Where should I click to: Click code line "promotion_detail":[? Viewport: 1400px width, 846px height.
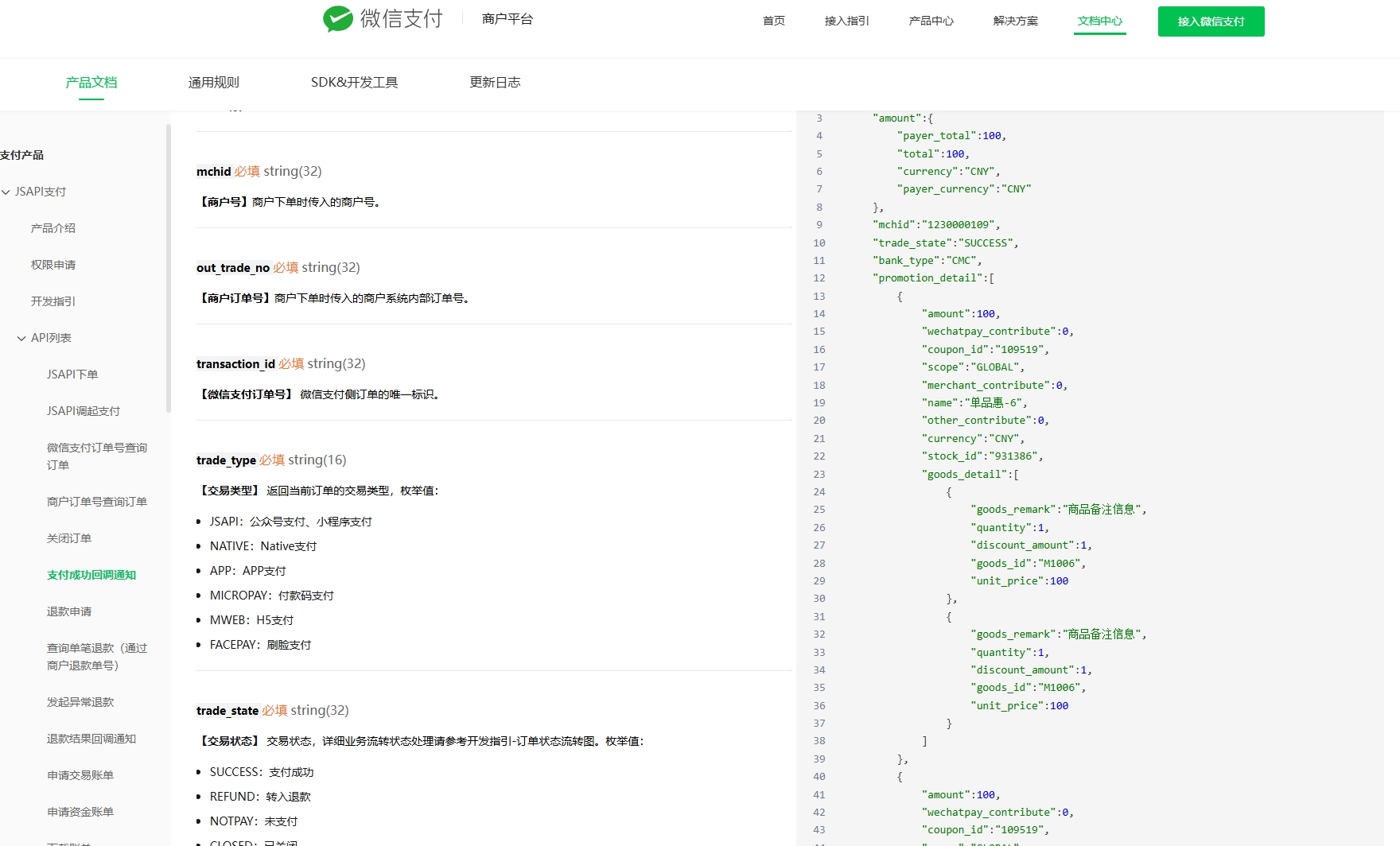[x=933, y=278]
